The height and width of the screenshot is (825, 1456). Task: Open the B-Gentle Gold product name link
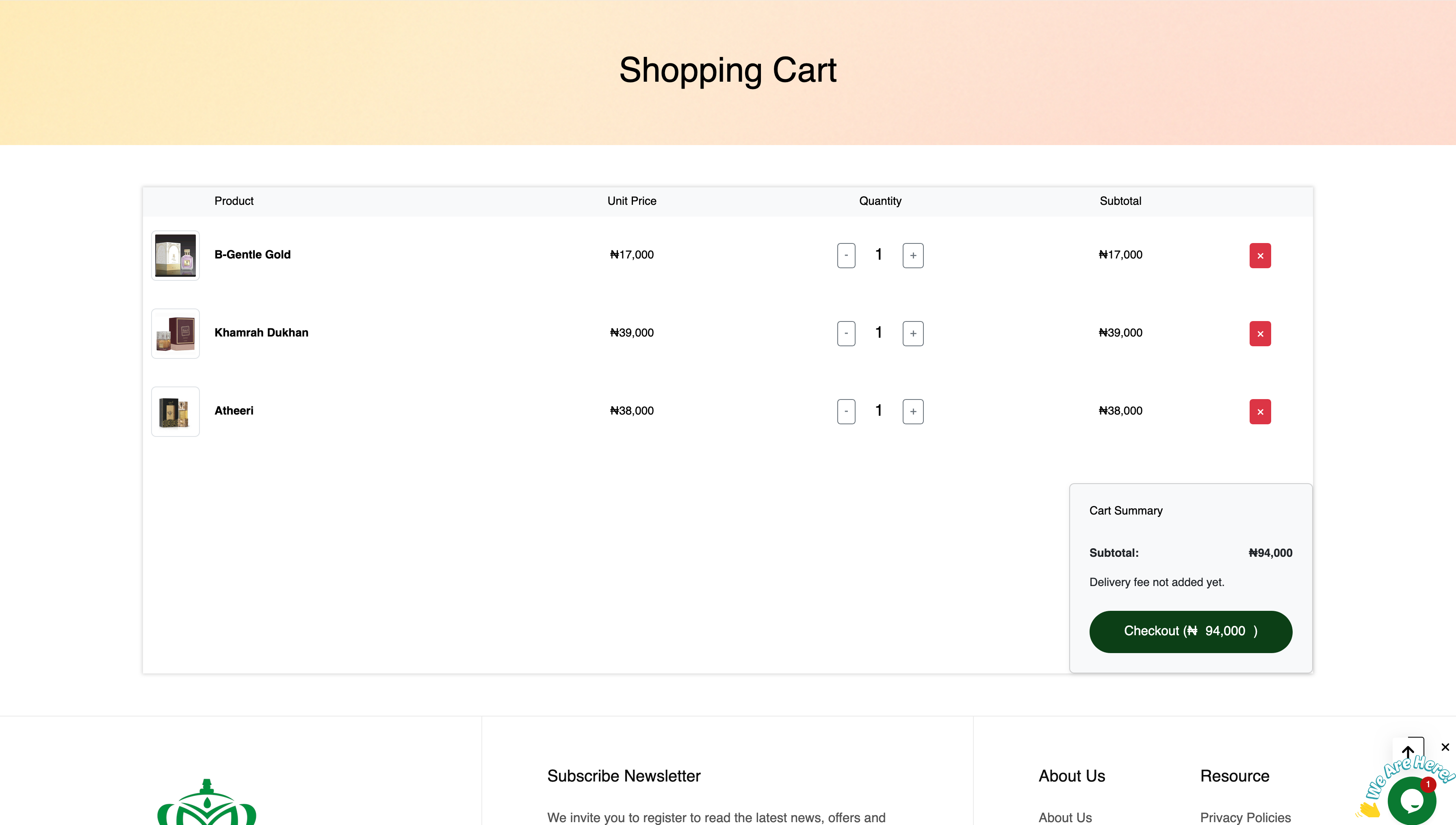252,255
